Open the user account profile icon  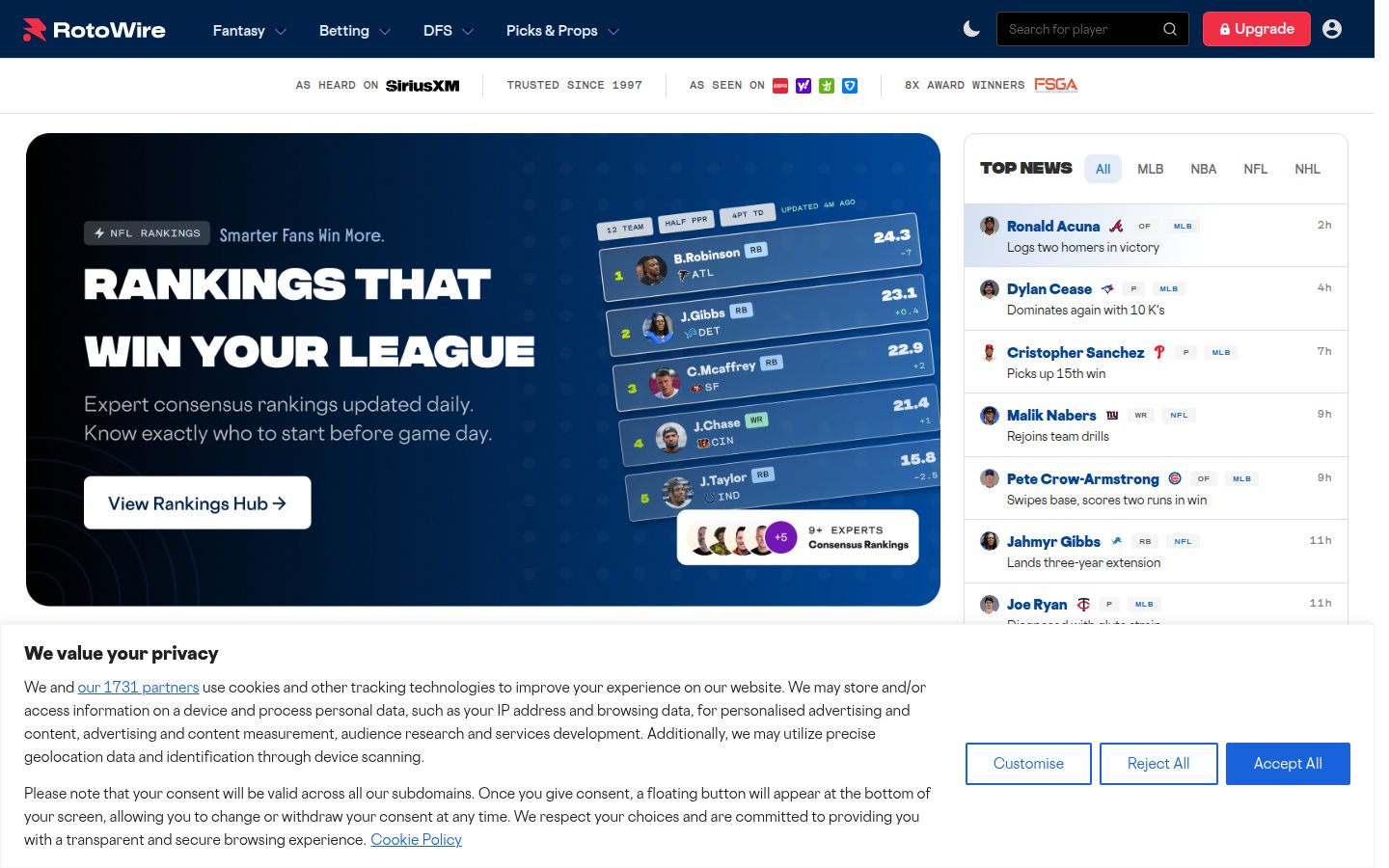1332,29
